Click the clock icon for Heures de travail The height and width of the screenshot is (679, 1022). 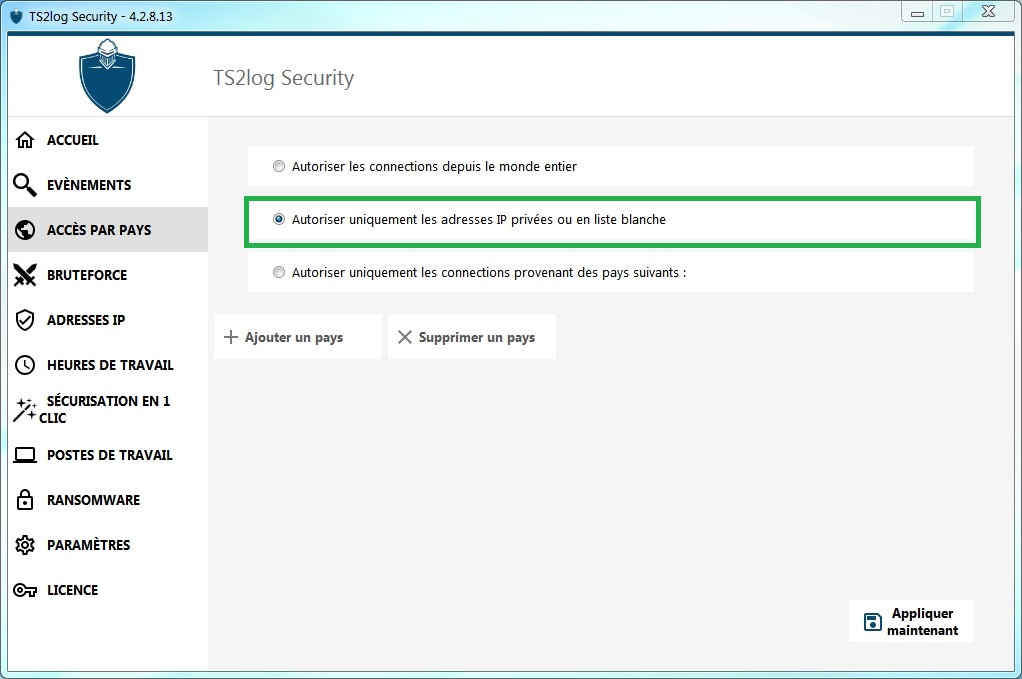coord(25,364)
